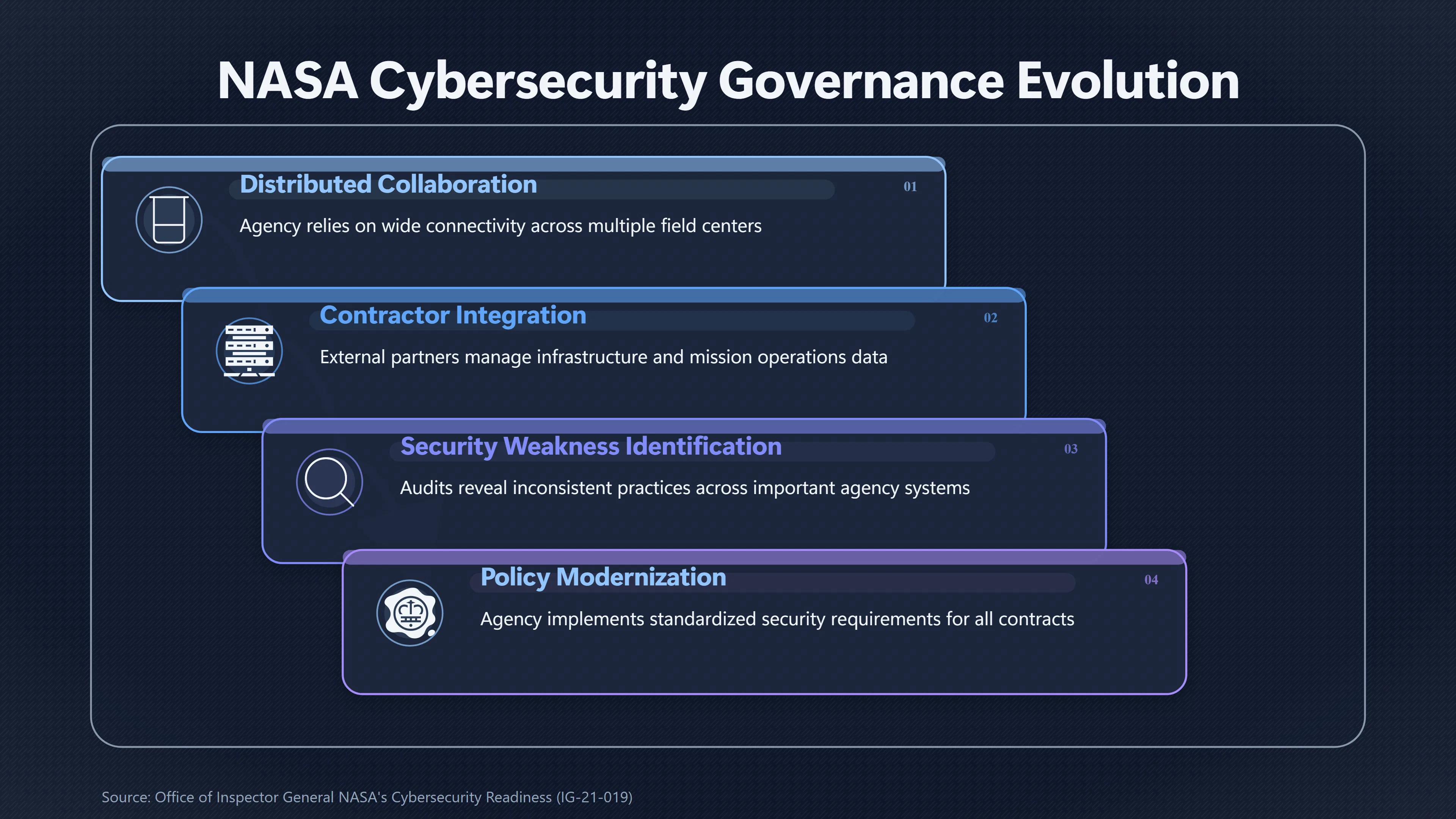Click the step number 01

click(x=910, y=187)
